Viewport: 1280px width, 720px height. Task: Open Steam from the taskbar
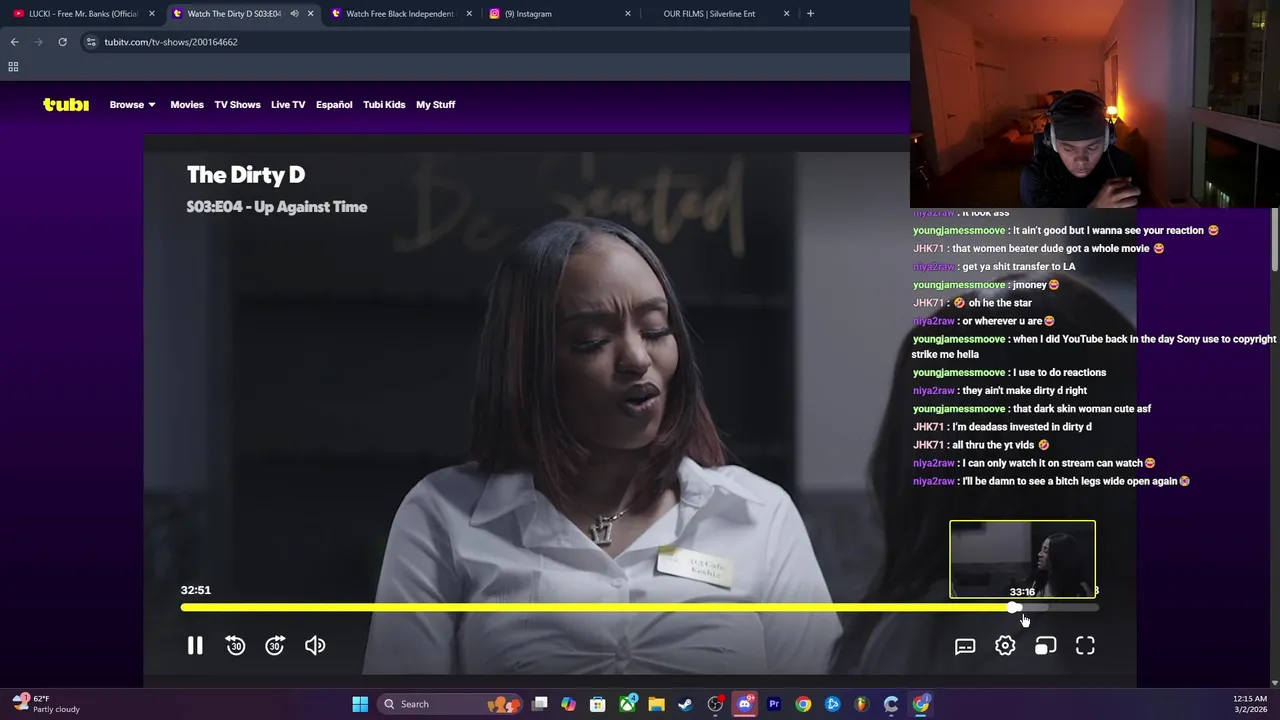tap(685, 704)
